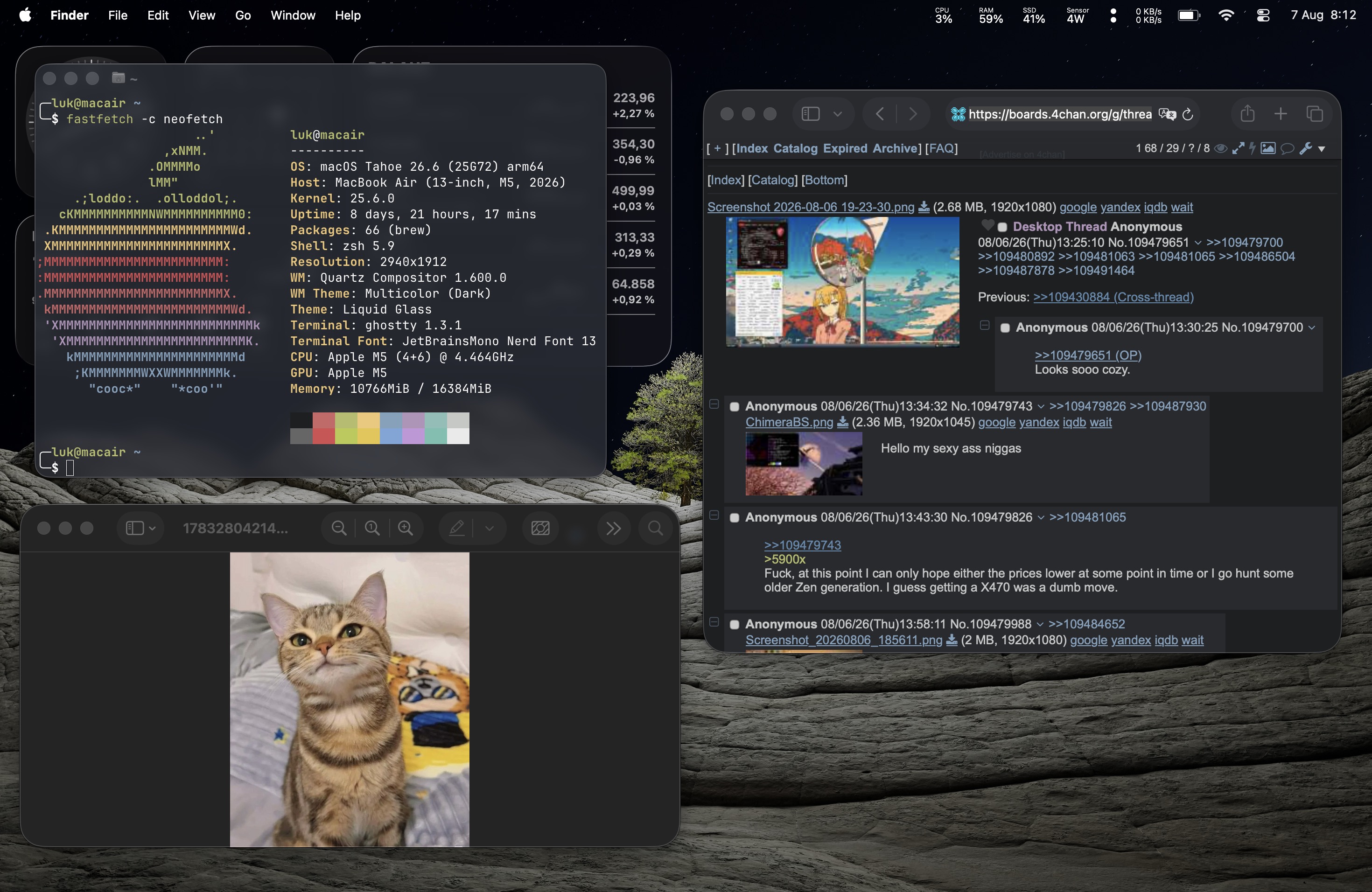This screenshot has height=892, width=1372.
Task: Click the Translate icon in Safari address bar
Action: pos(1167,114)
